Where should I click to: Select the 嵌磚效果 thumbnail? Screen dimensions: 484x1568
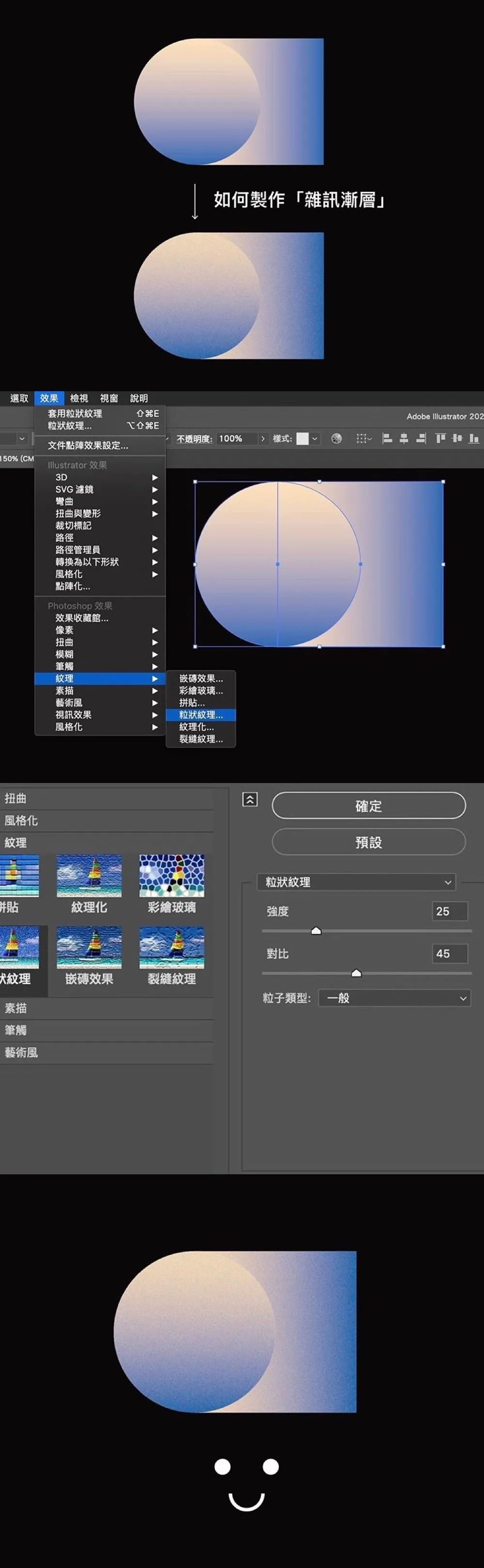point(89,948)
